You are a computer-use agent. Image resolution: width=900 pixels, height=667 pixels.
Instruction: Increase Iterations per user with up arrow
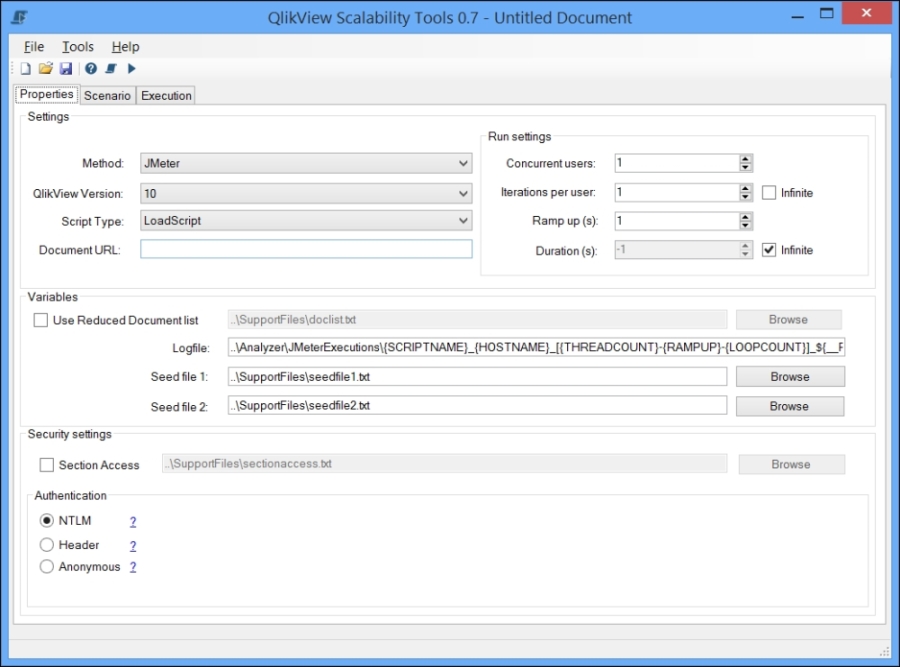746,188
